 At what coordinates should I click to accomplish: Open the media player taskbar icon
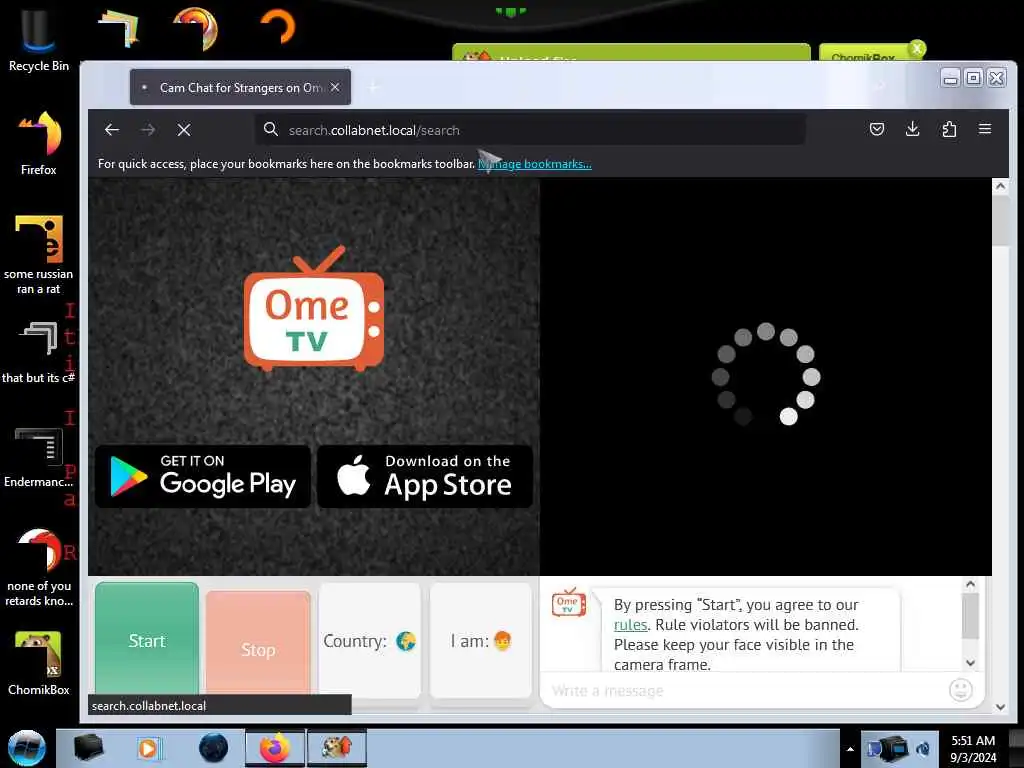[149, 748]
